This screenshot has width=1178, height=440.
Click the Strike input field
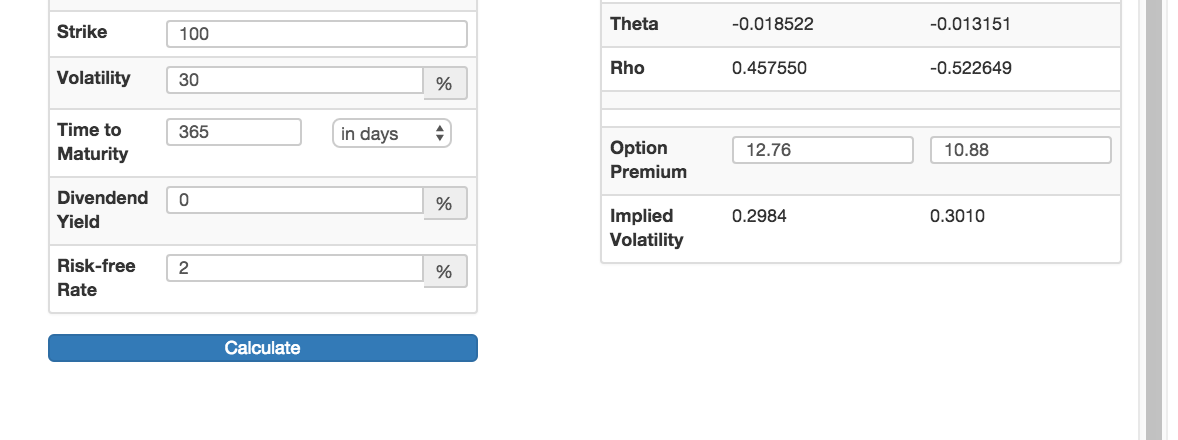coord(316,34)
